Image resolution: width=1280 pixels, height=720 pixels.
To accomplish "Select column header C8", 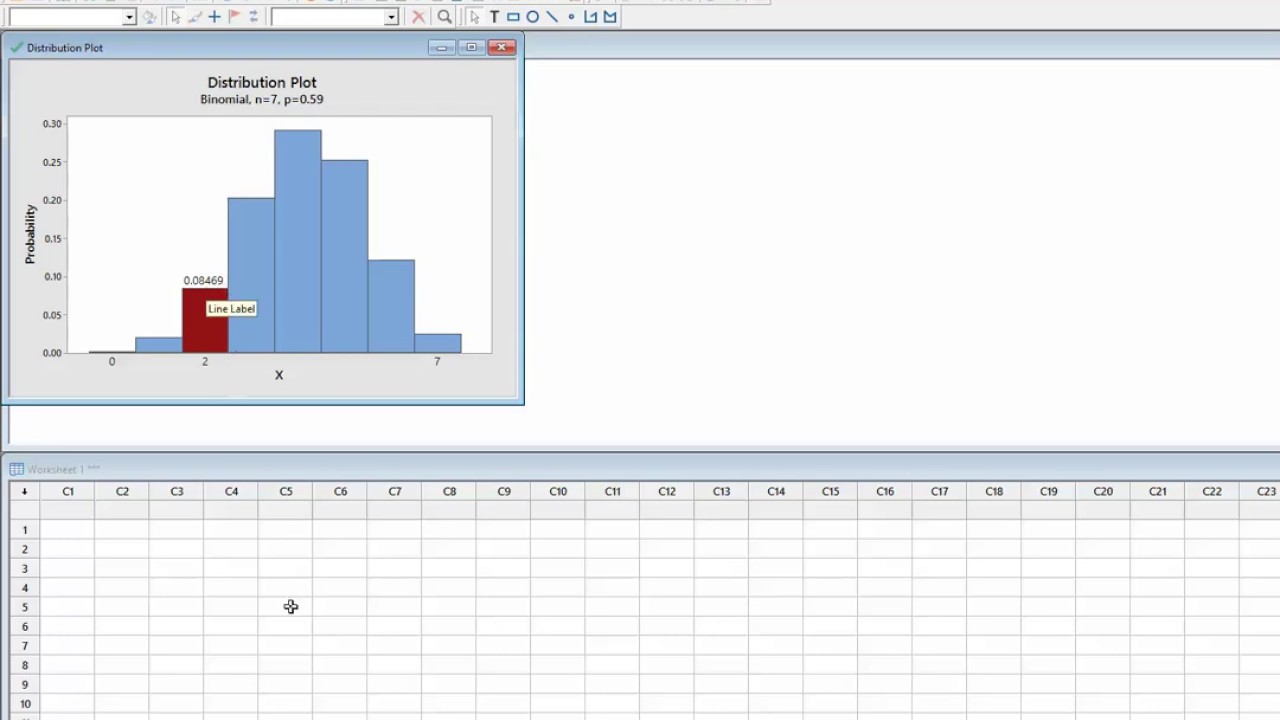I will [449, 491].
